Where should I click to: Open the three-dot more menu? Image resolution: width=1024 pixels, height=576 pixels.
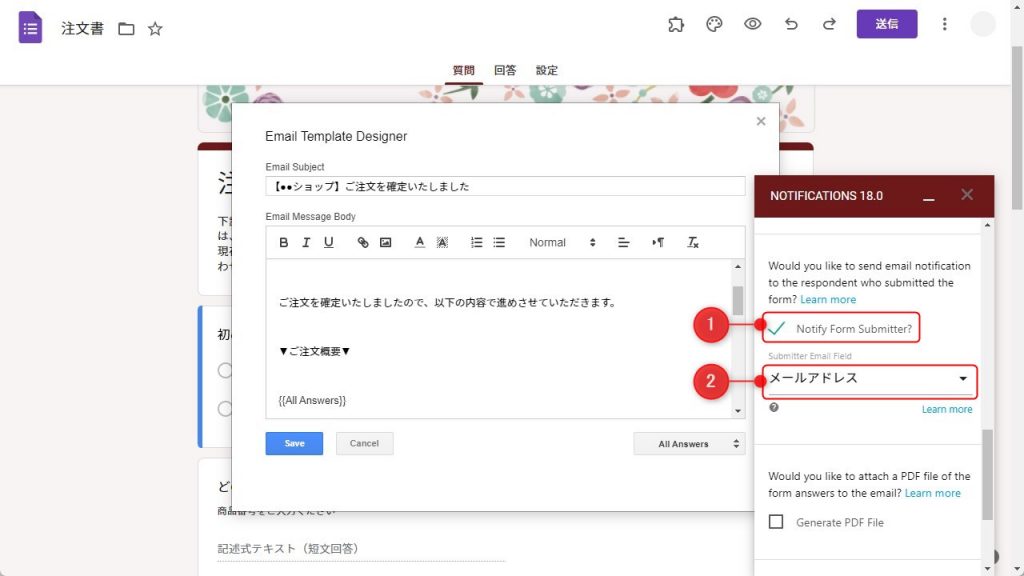[944, 24]
